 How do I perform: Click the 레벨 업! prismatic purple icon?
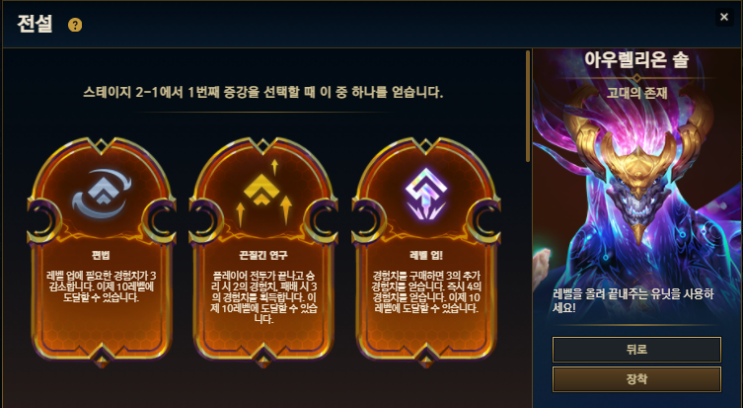point(426,195)
